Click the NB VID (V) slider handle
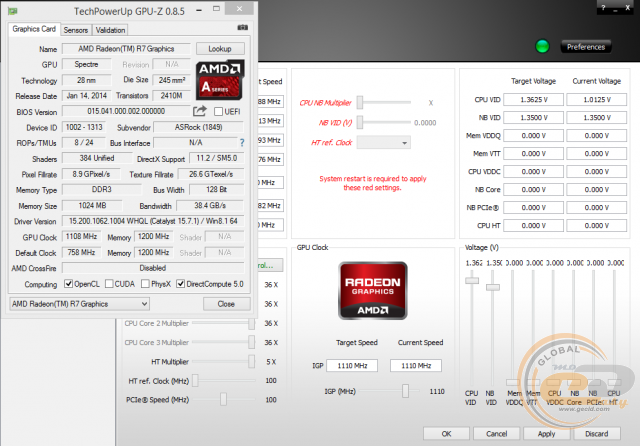 [x=360, y=122]
